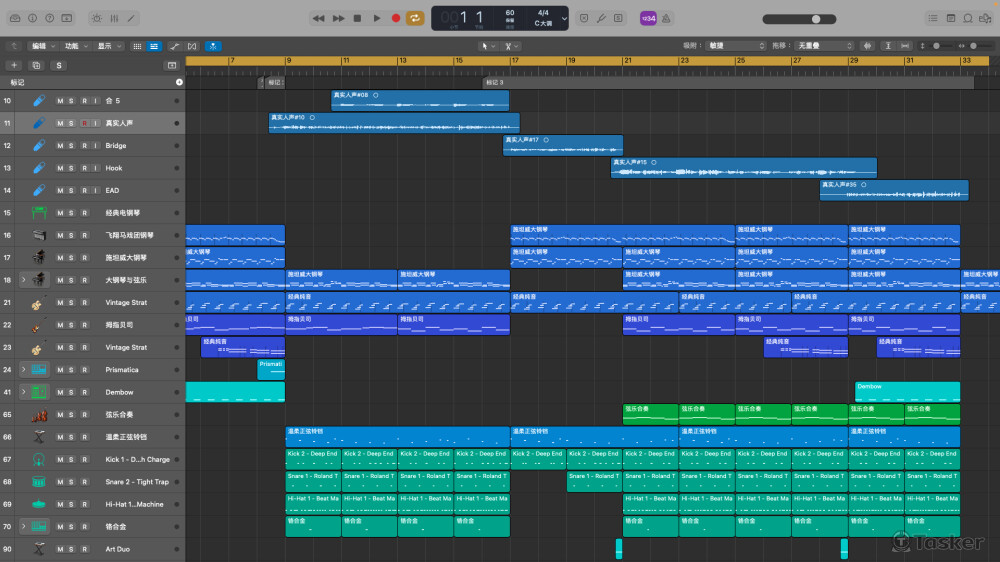
Task: Click the Rewind transport button
Action: point(318,18)
